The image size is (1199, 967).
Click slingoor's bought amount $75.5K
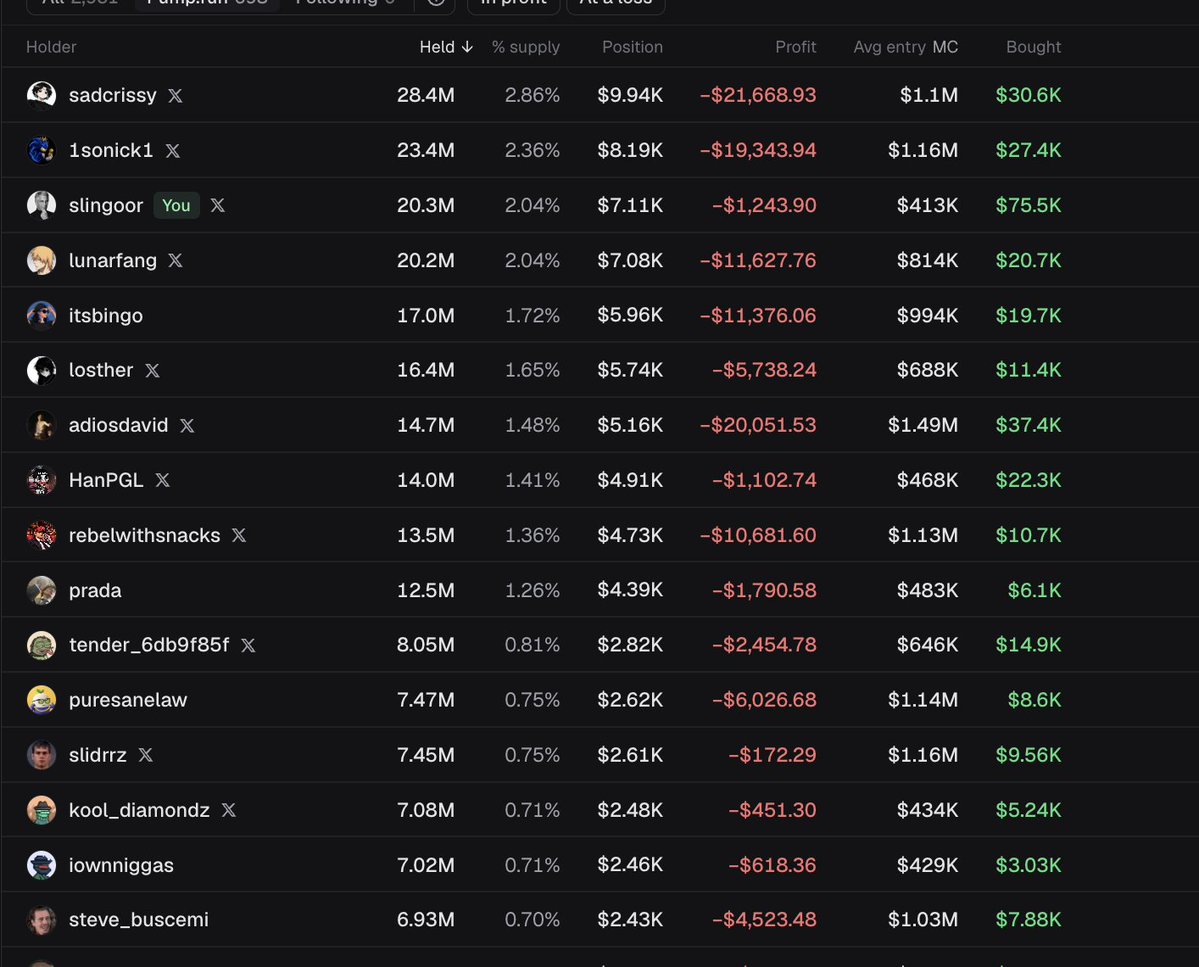tap(1028, 205)
